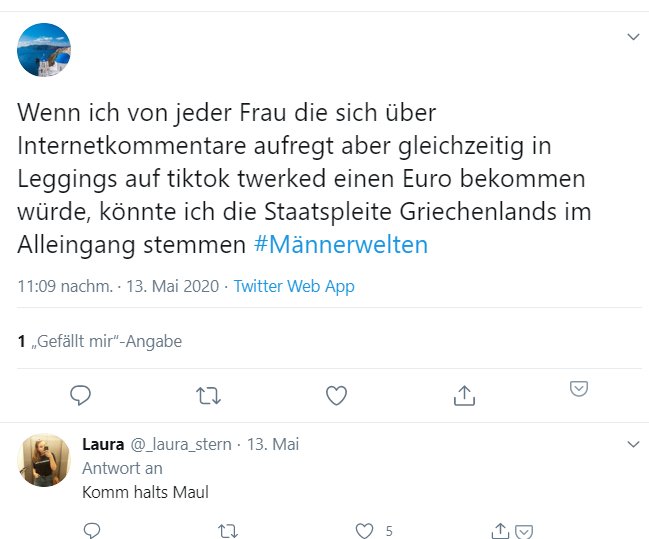Like the main tweet with the heart
Screen dimensions: 649x539
pyautogui.click(x=336, y=396)
